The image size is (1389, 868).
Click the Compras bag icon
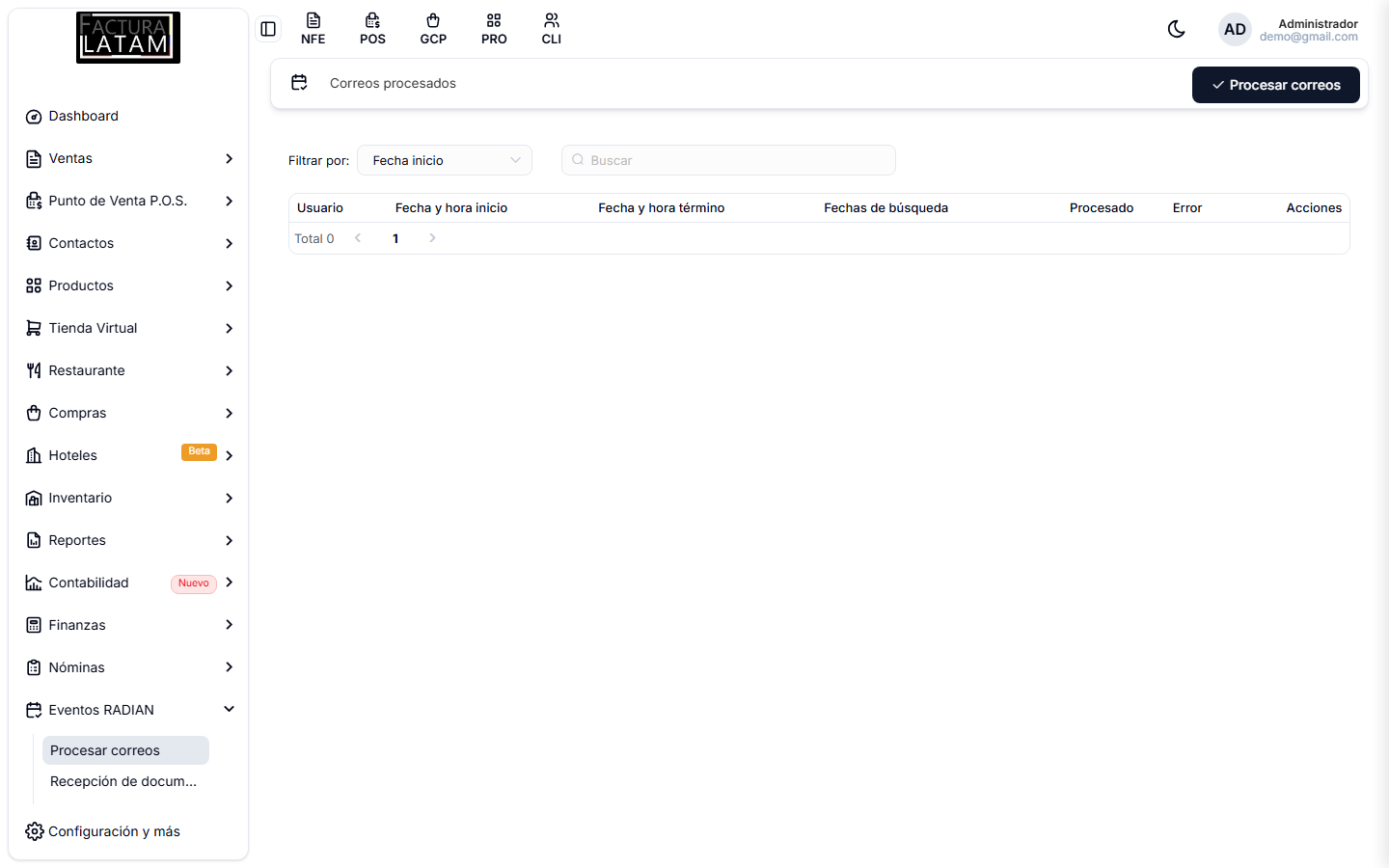click(34, 414)
